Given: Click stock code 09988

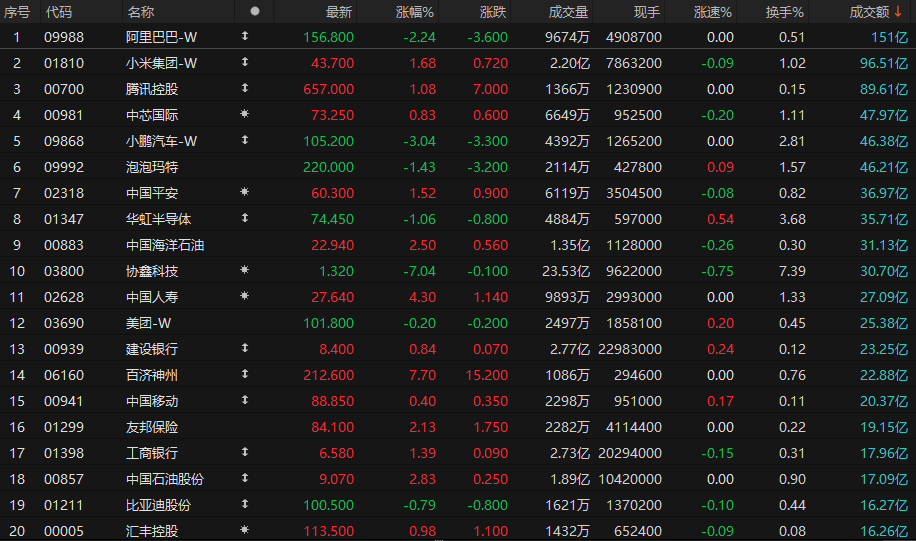Looking at the screenshot, I should point(64,37).
